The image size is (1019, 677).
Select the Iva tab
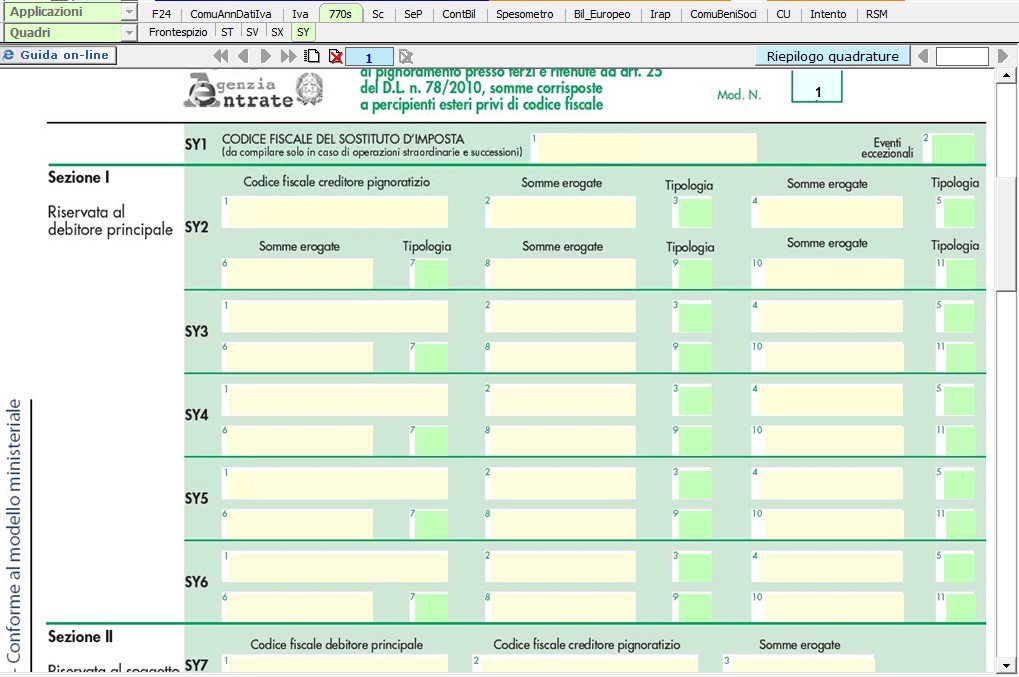(x=300, y=14)
